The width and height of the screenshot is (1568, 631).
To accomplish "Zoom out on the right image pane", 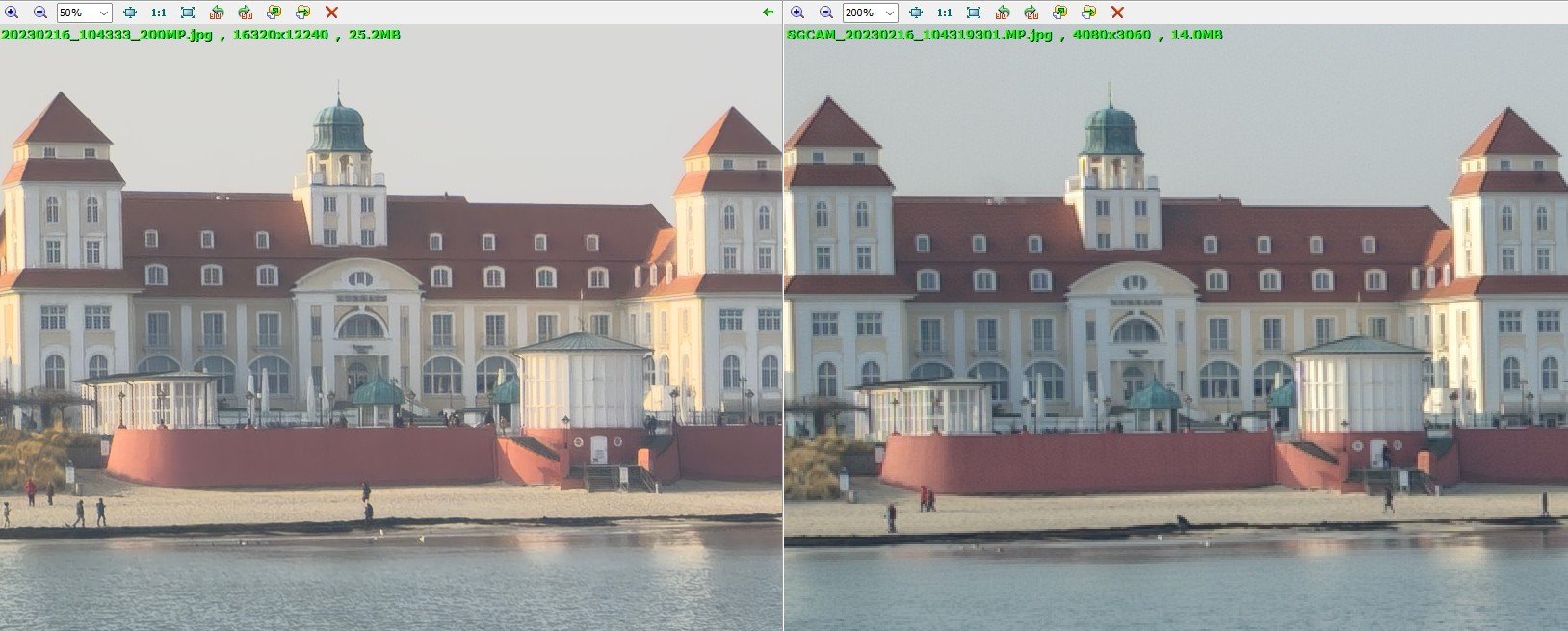I will coord(826,13).
